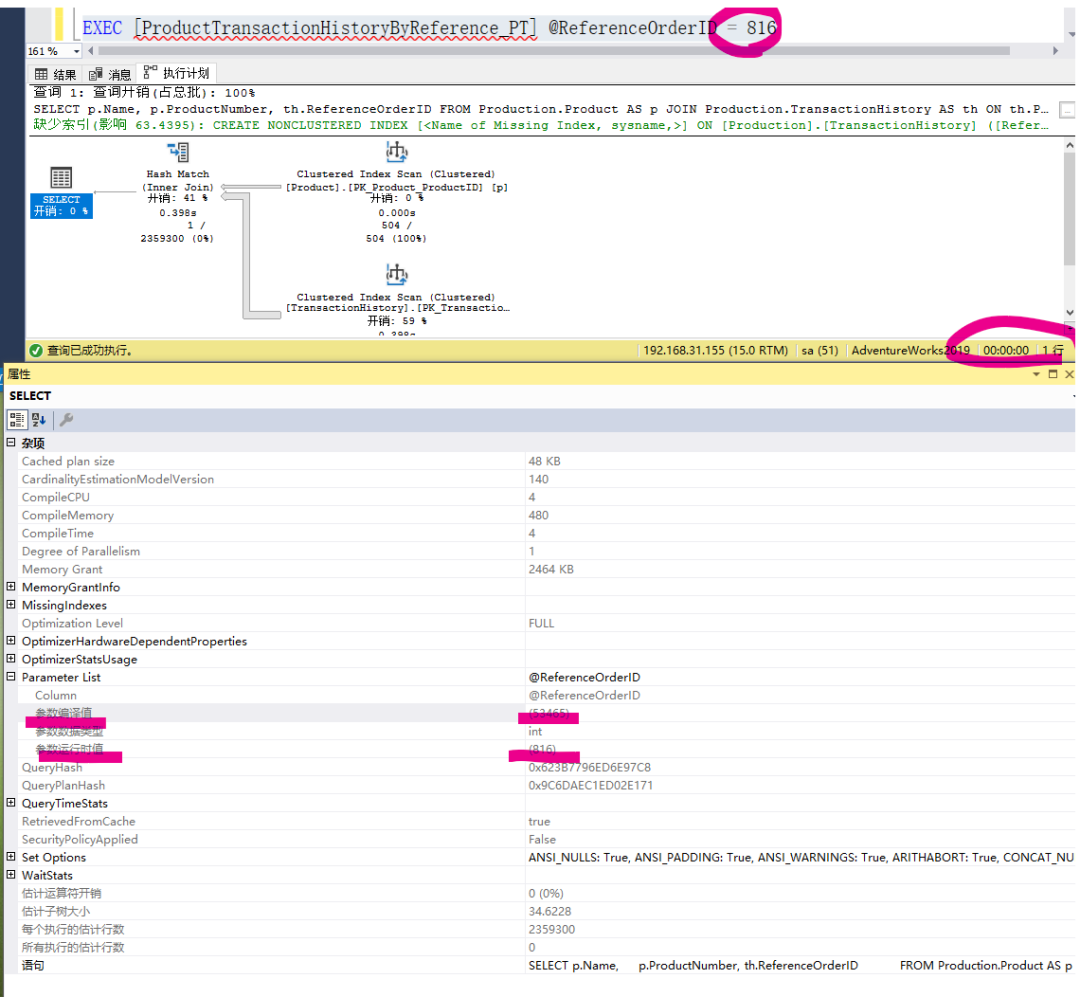
Task: Click the Product Clustered Index Scan icon
Action: tap(397, 152)
